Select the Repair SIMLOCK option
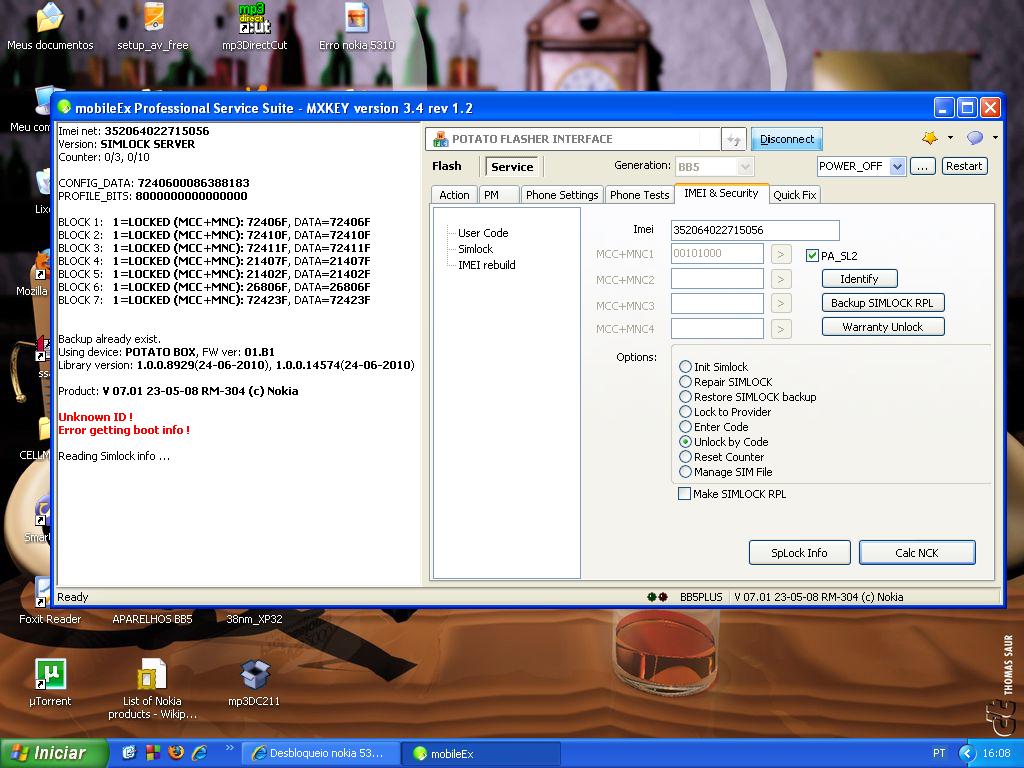Screen dimensions: 1024x768 pos(685,381)
